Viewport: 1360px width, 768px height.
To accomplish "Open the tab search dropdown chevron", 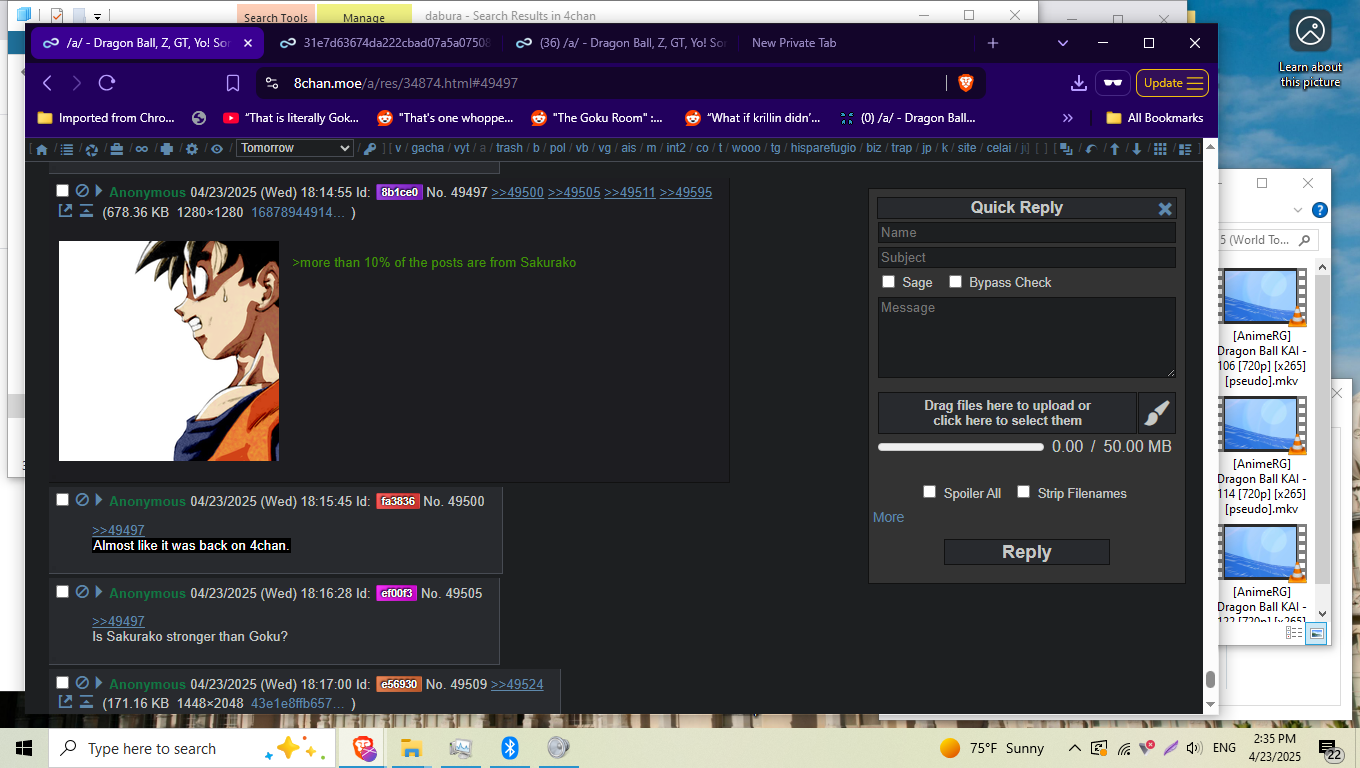I will tap(1063, 43).
